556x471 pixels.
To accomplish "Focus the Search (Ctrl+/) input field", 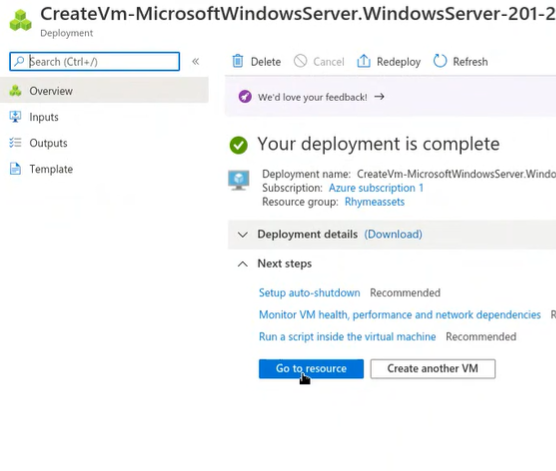I will tap(95, 61).
